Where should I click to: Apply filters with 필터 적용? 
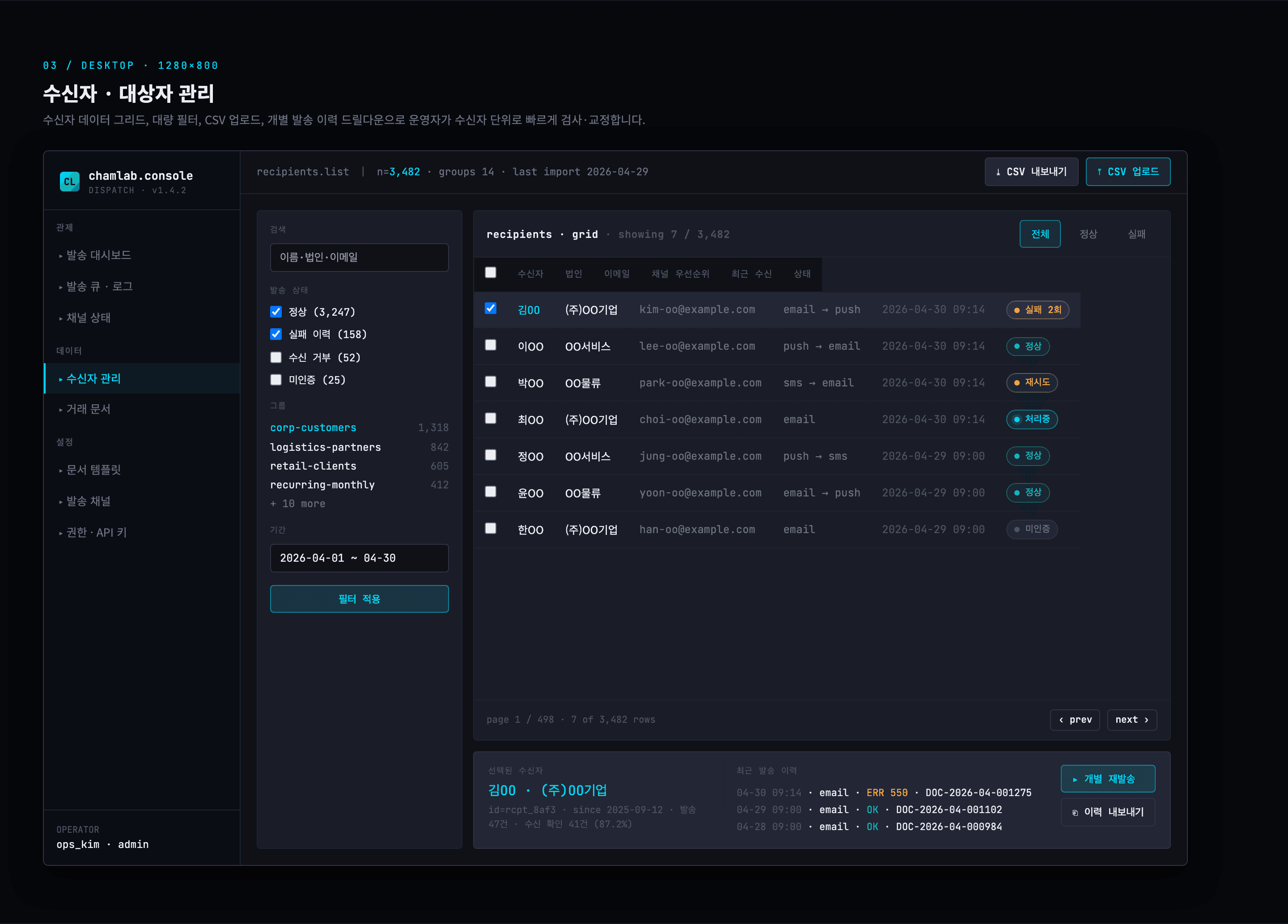point(360,598)
